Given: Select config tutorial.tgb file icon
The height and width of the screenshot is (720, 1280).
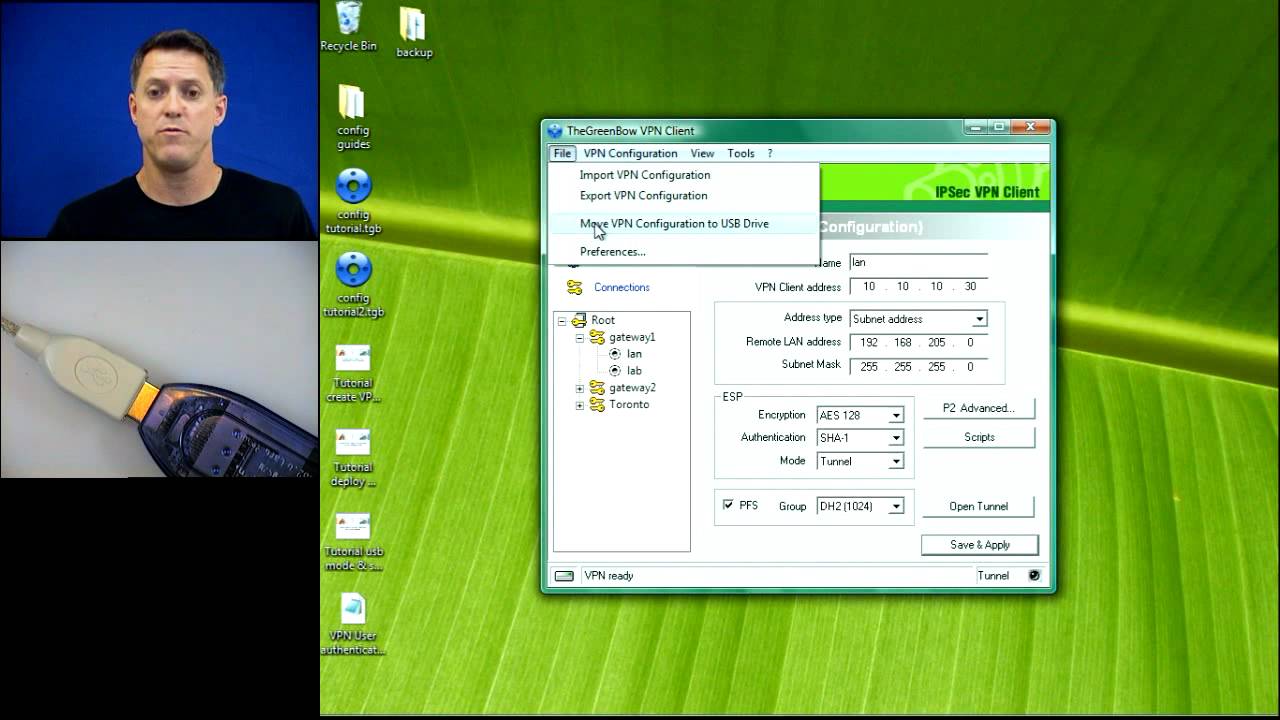Looking at the screenshot, I should point(353,201).
